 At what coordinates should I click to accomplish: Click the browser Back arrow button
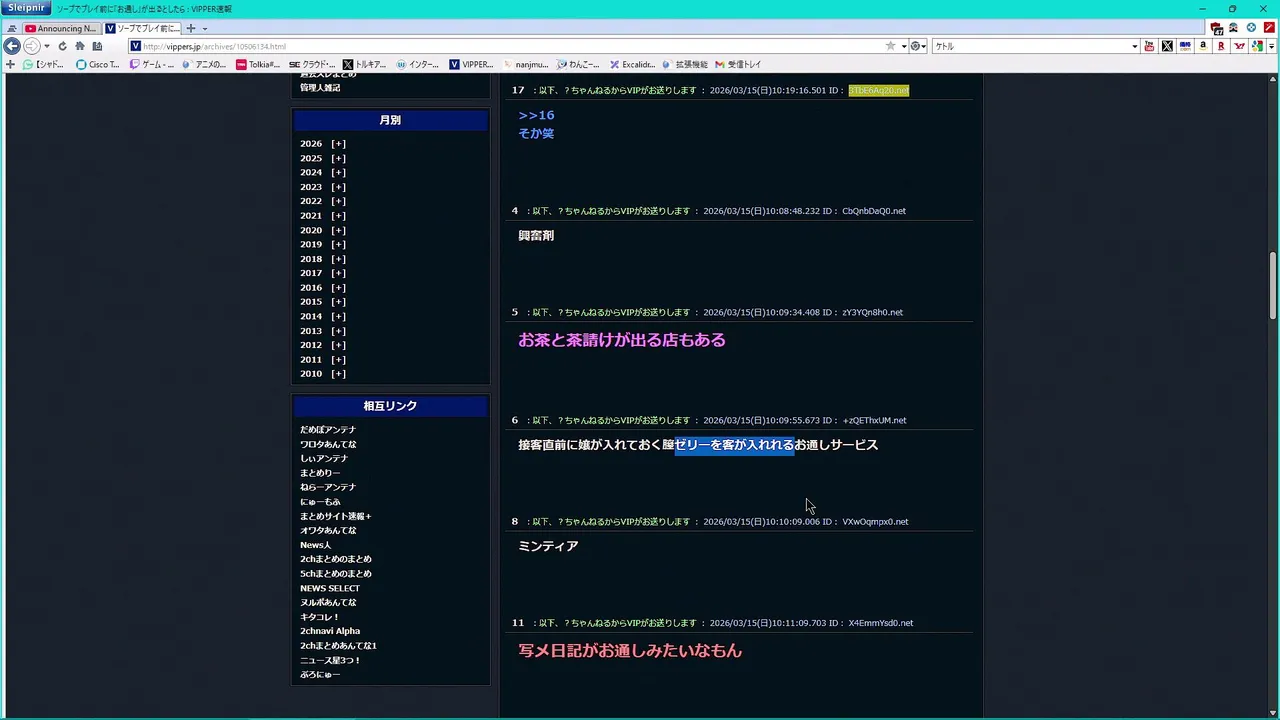12,46
